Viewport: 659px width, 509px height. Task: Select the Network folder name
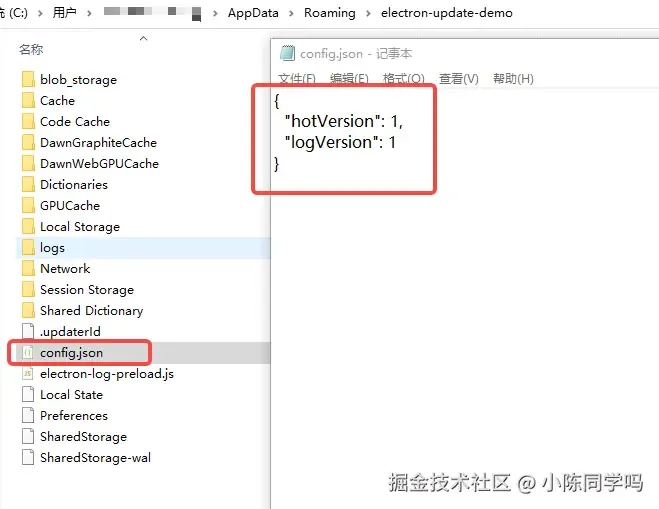tap(65, 269)
